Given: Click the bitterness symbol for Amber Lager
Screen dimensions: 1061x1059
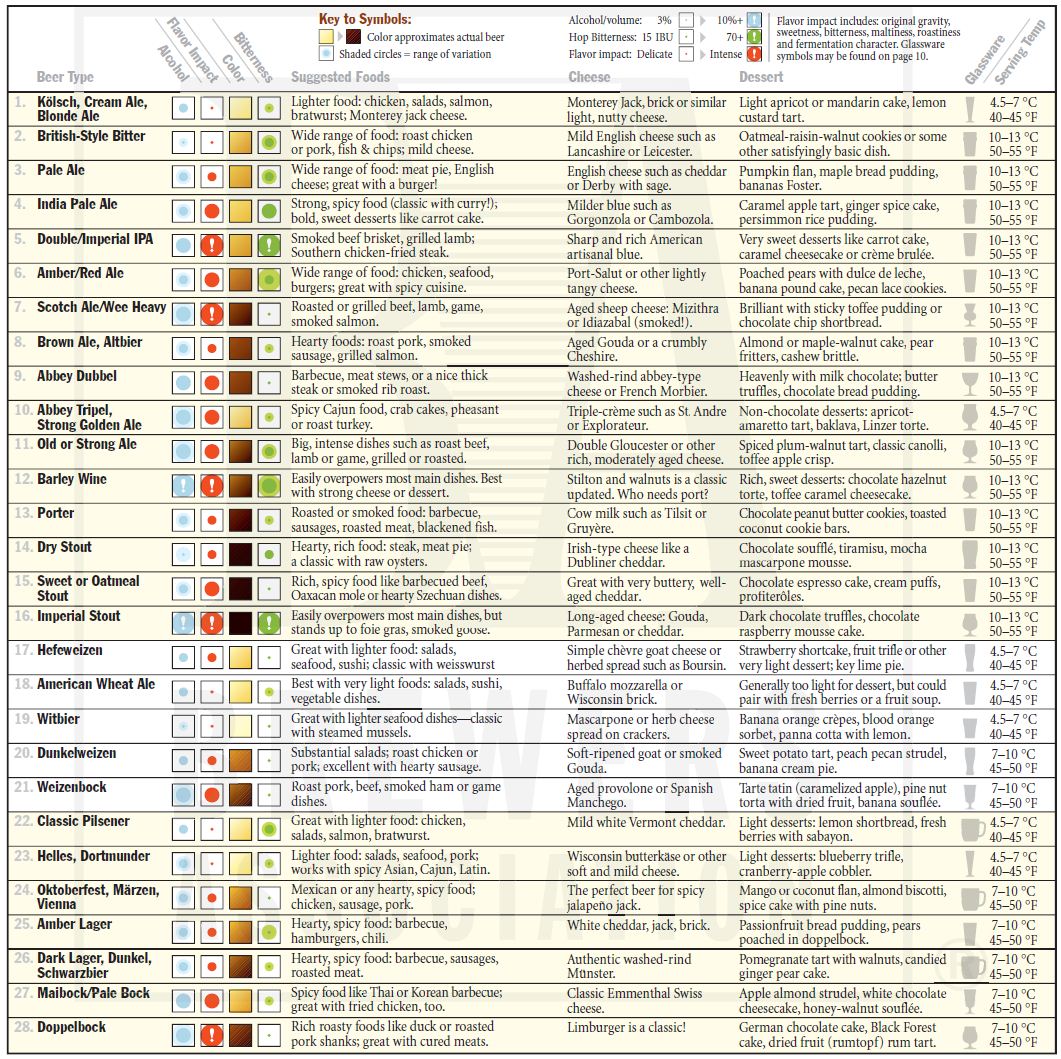Looking at the screenshot, I should click(269, 932).
